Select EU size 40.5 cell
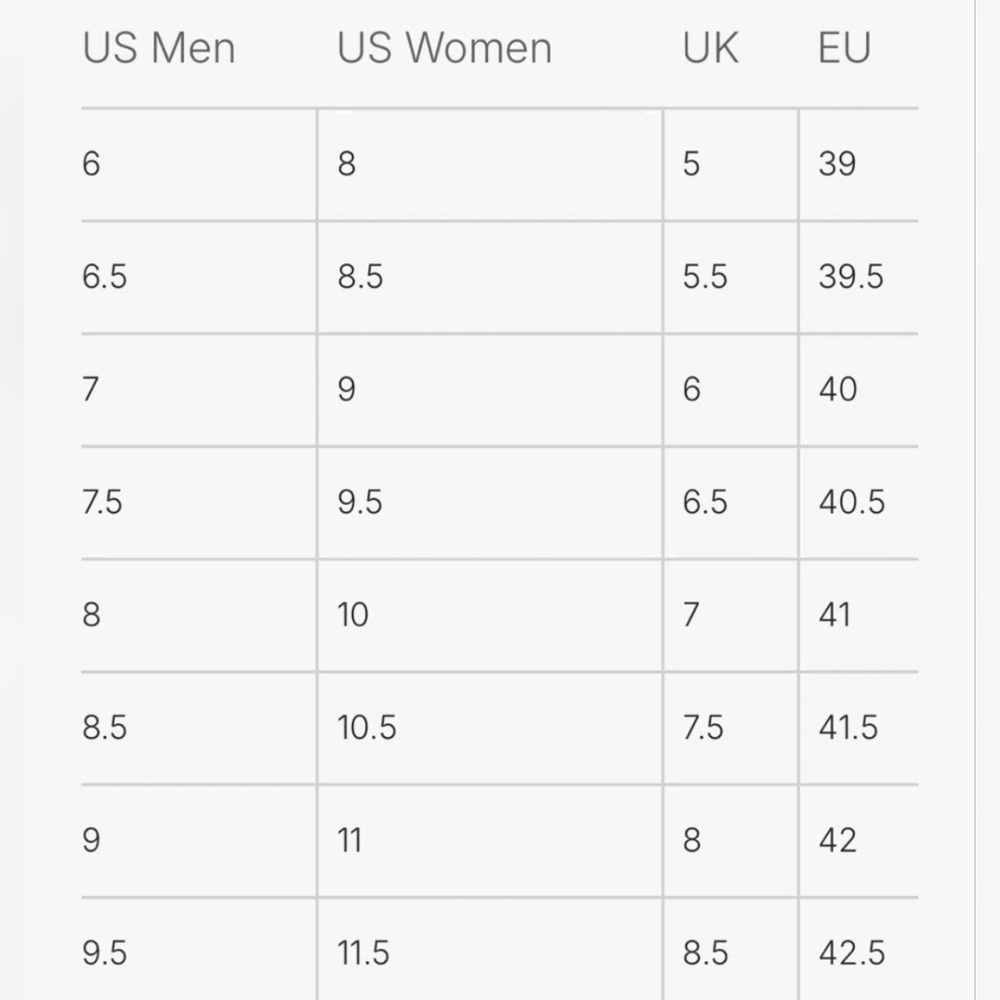The image size is (1000, 1000). coord(859,503)
